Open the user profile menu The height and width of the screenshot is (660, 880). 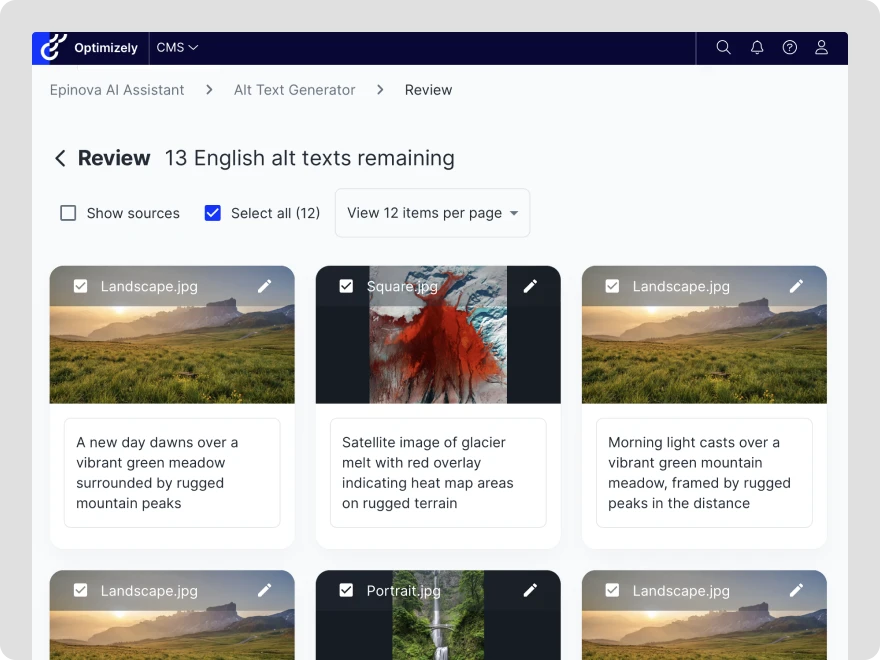tap(822, 48)
